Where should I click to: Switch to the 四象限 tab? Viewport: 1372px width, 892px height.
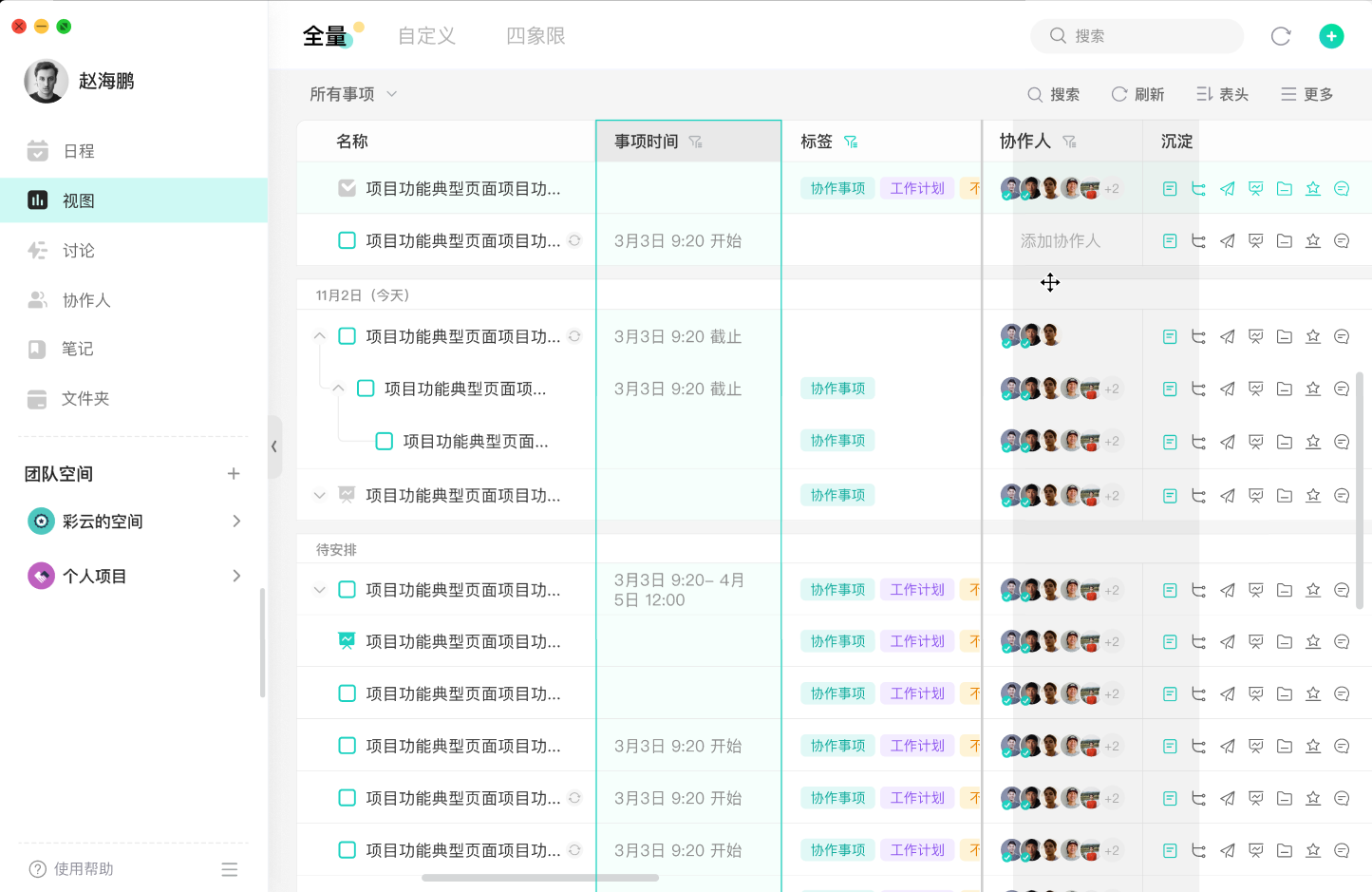[x=535, y=36]
